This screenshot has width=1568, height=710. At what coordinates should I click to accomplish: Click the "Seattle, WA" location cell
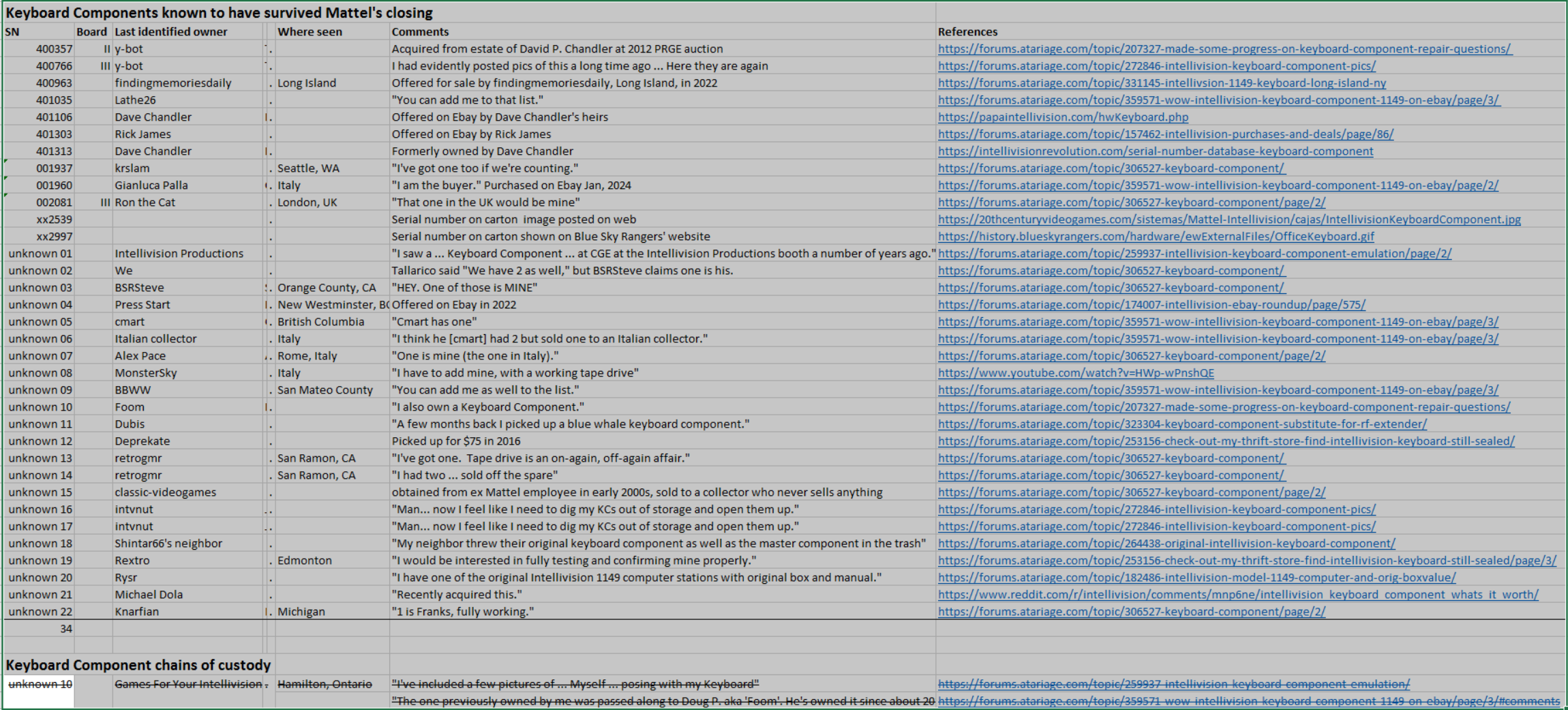[308, 168]
